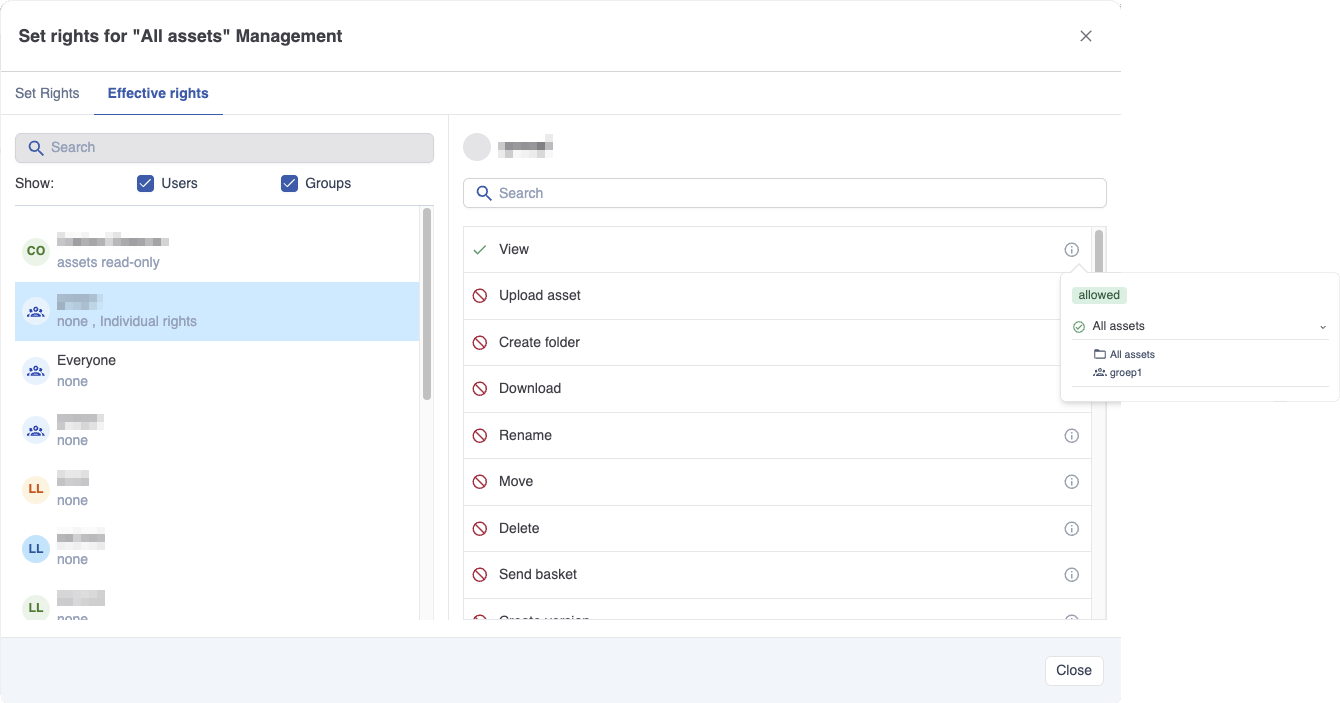
Task: Click denied icon beside Rename
Action: [x=480, y=436]
